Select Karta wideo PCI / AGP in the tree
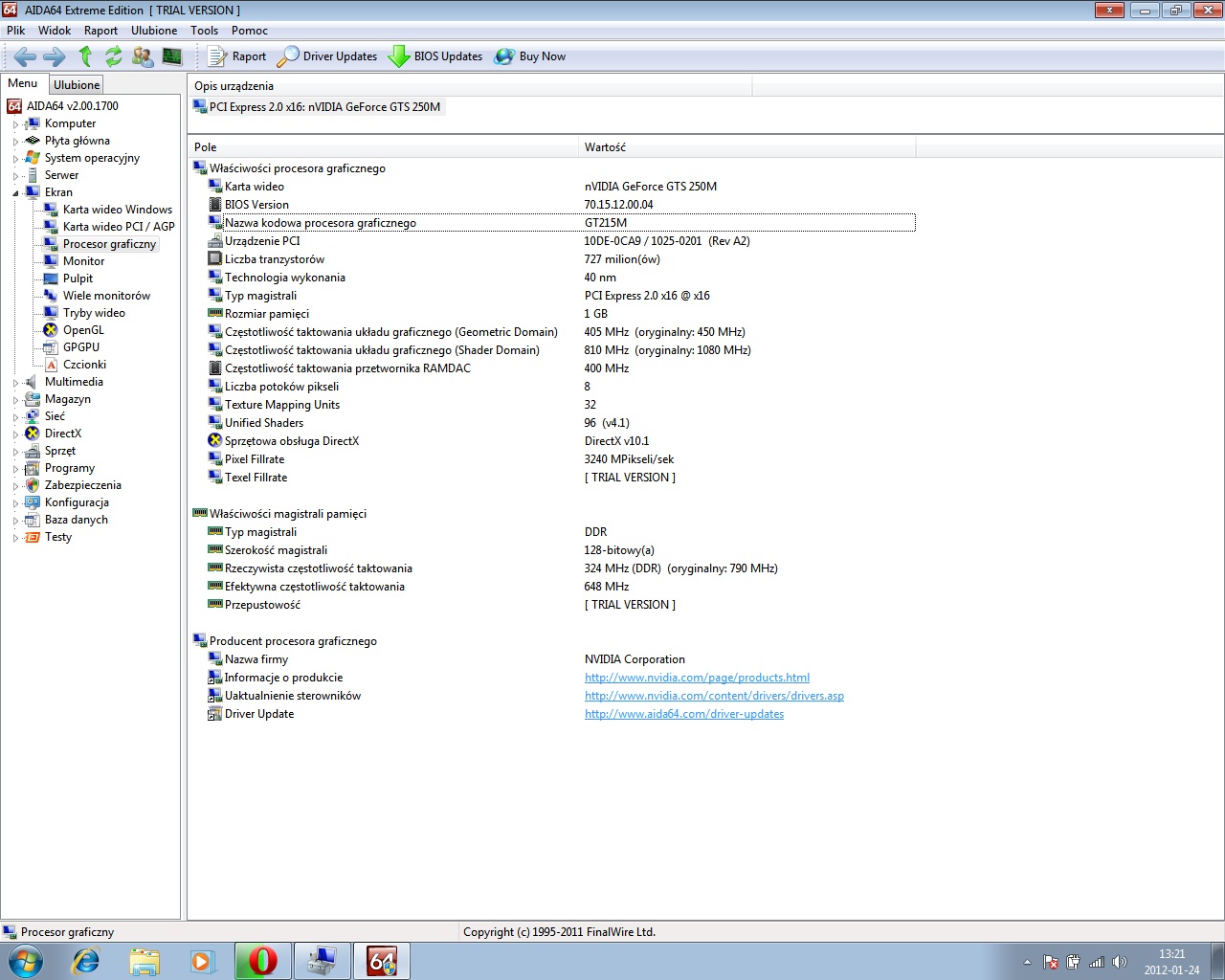1225x980 pixels. [119, 227]
